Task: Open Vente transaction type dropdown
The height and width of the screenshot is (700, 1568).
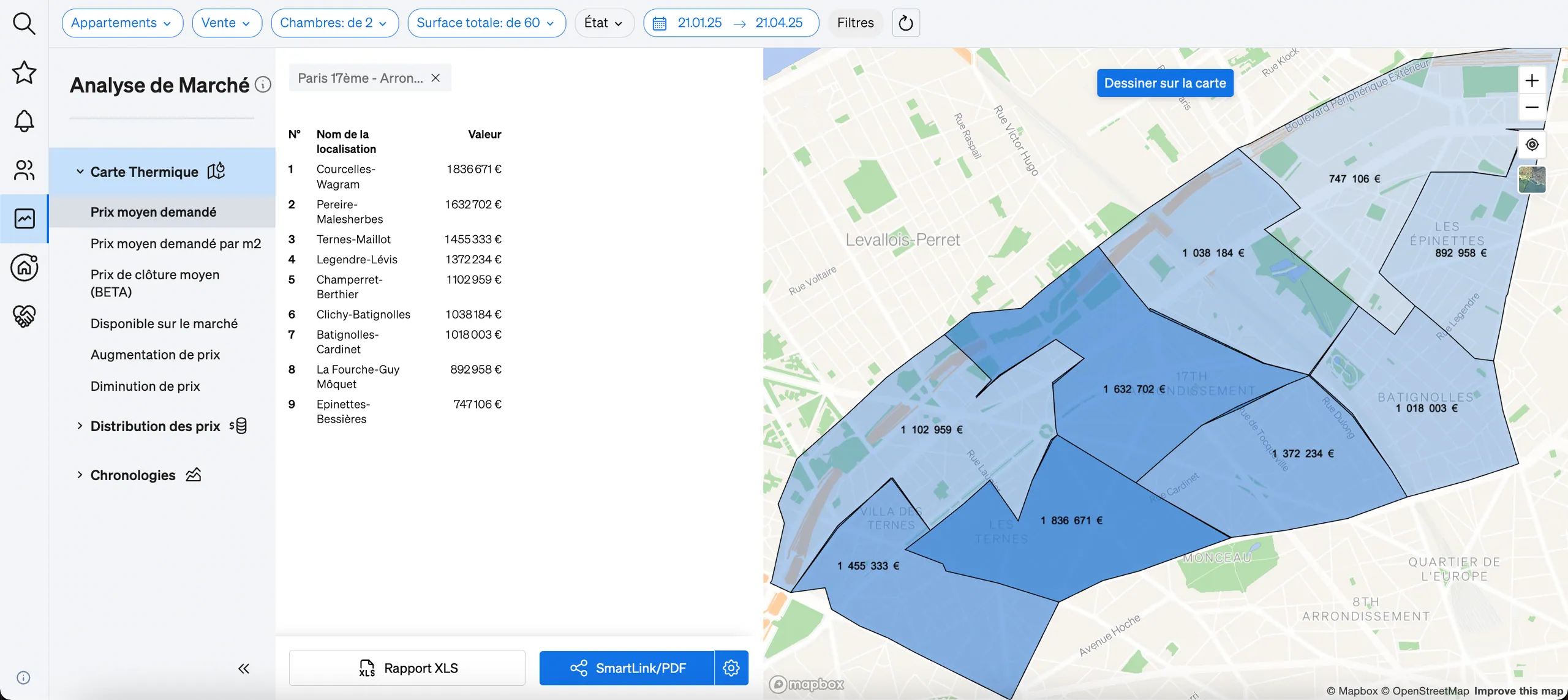Action: tap(227, 23)
